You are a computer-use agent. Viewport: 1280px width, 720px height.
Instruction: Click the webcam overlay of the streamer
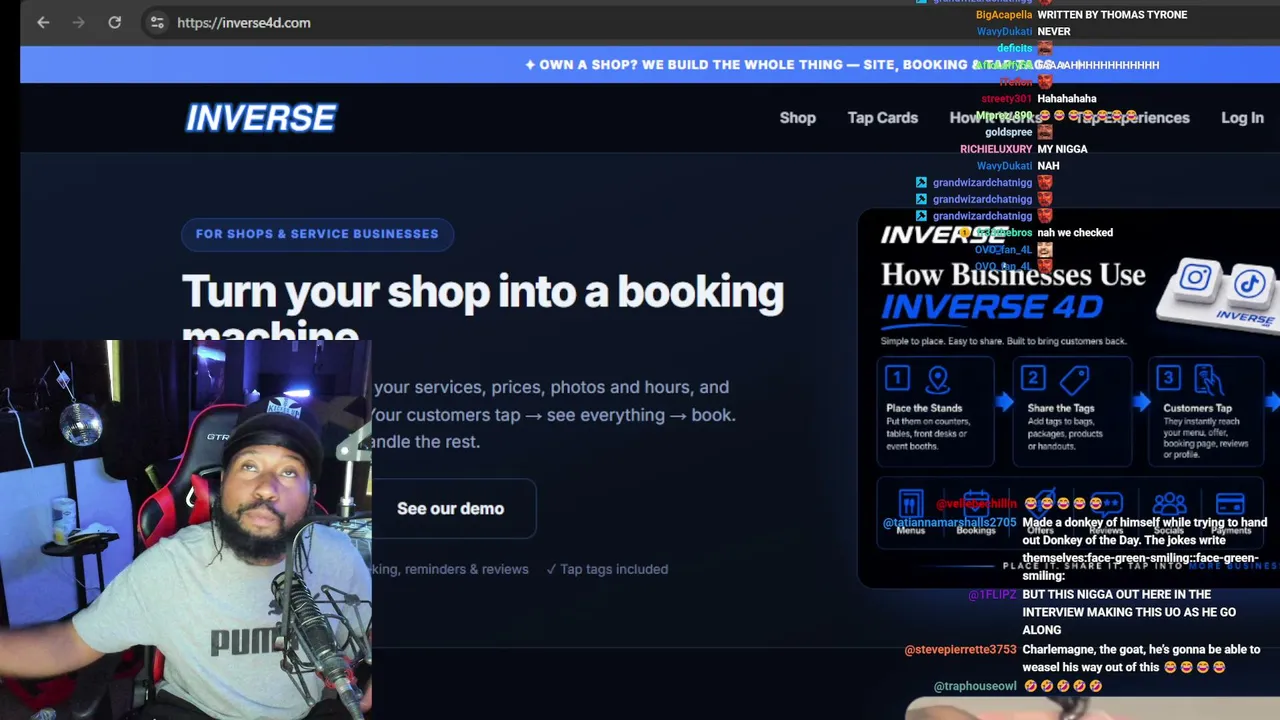(x=186, y=530)
